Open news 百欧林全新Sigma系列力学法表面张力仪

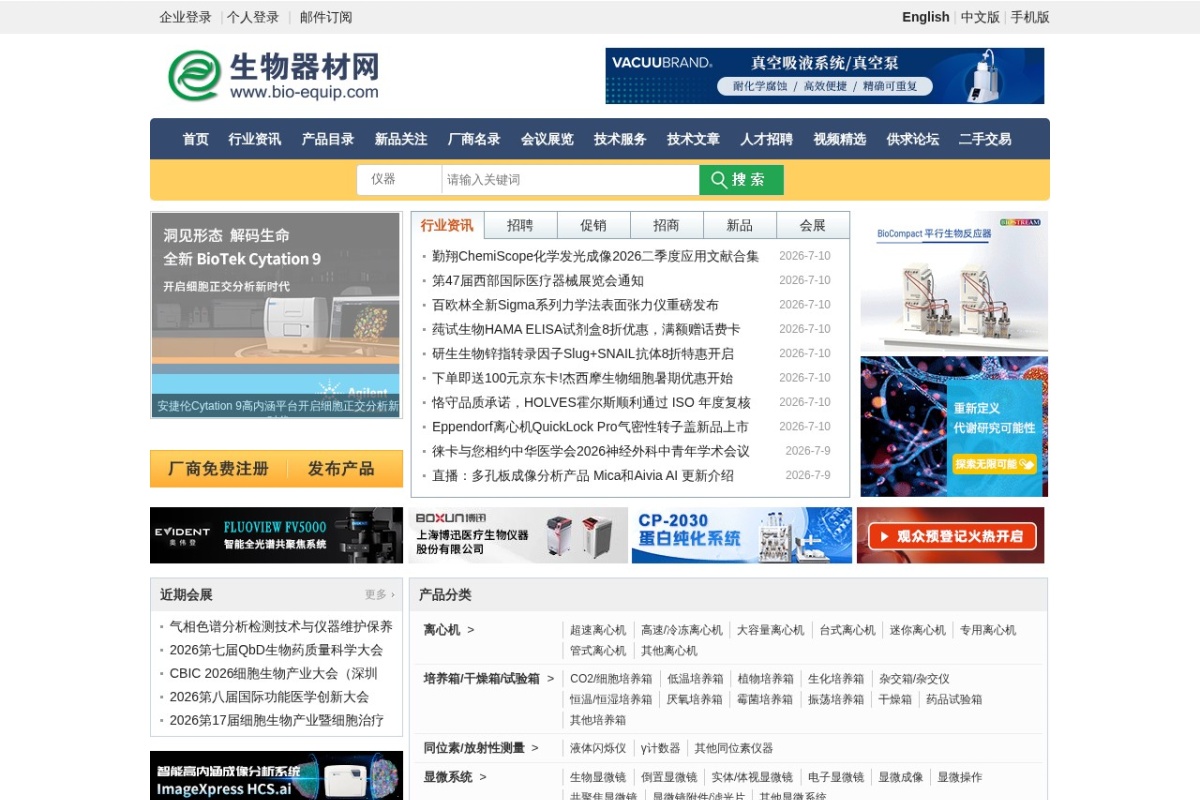[x=575, y=305]
